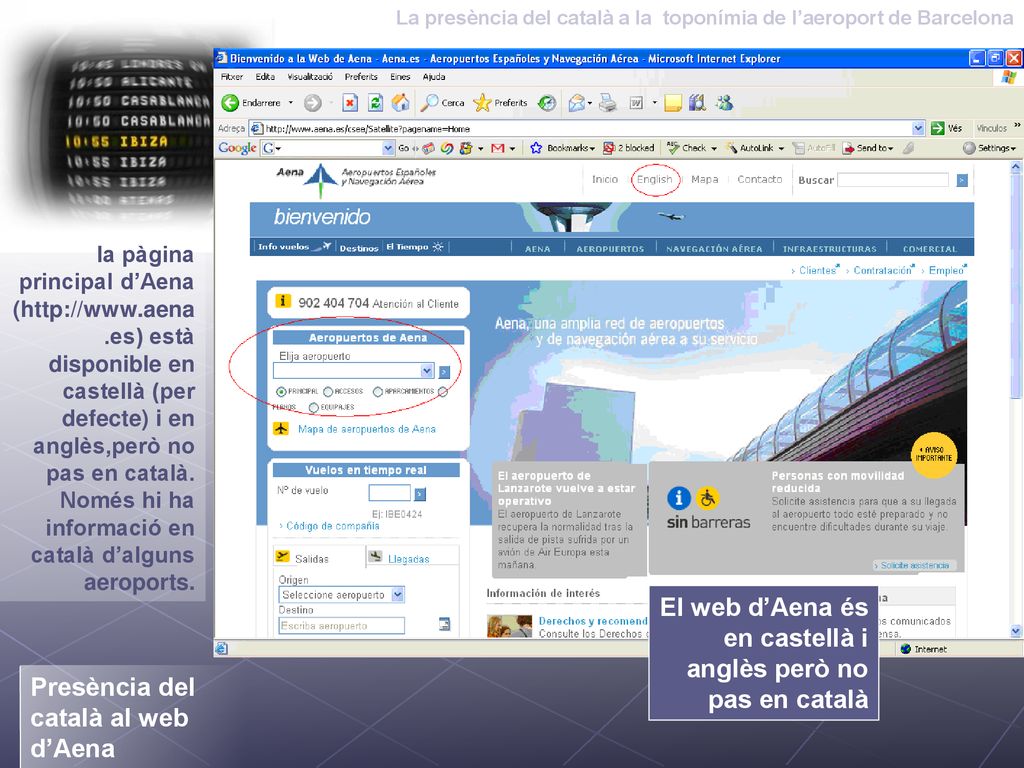Click the Stop loading icon
Screen dimensions: 1024x768
(x=350, y=103)
